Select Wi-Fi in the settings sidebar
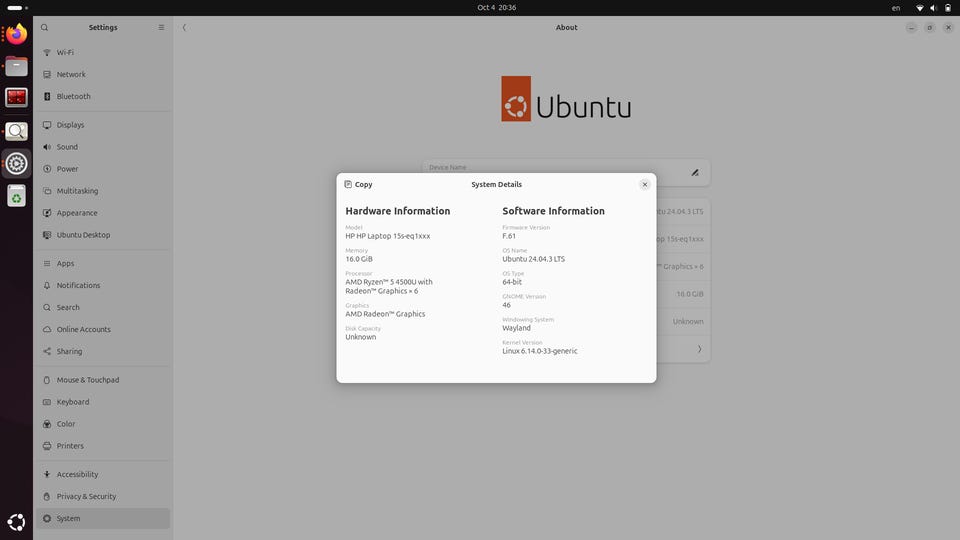The width and height of the screenshot is (960, 540). (103, 53)
